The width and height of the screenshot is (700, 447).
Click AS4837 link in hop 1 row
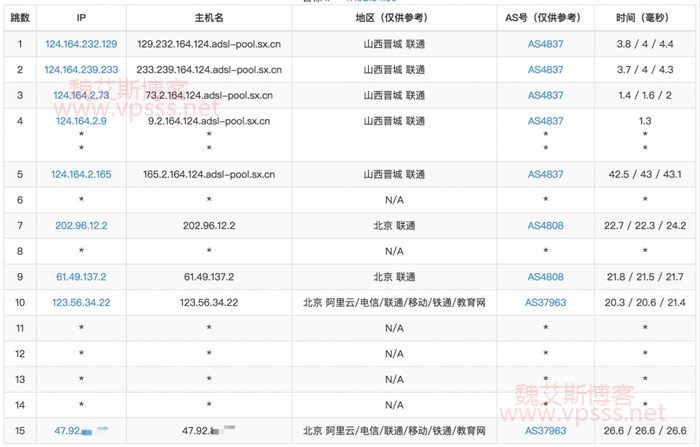(545, 44)
